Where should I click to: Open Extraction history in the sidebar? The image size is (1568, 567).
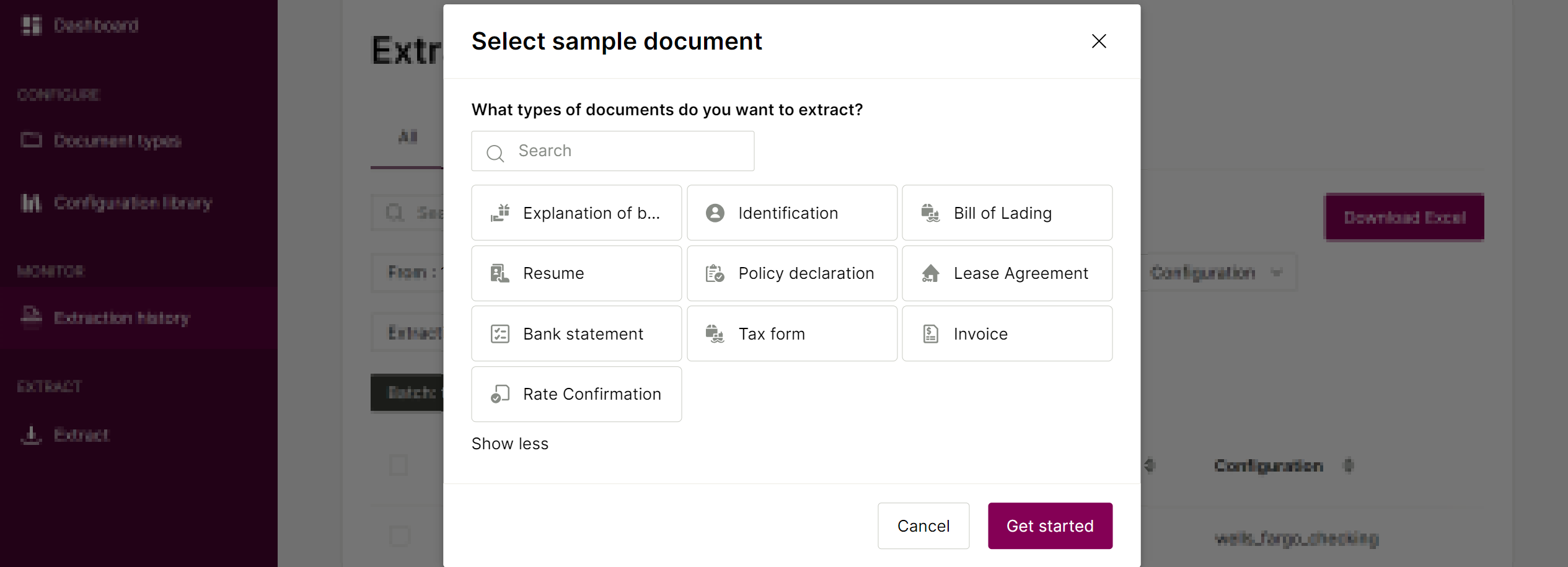[121, 318]
